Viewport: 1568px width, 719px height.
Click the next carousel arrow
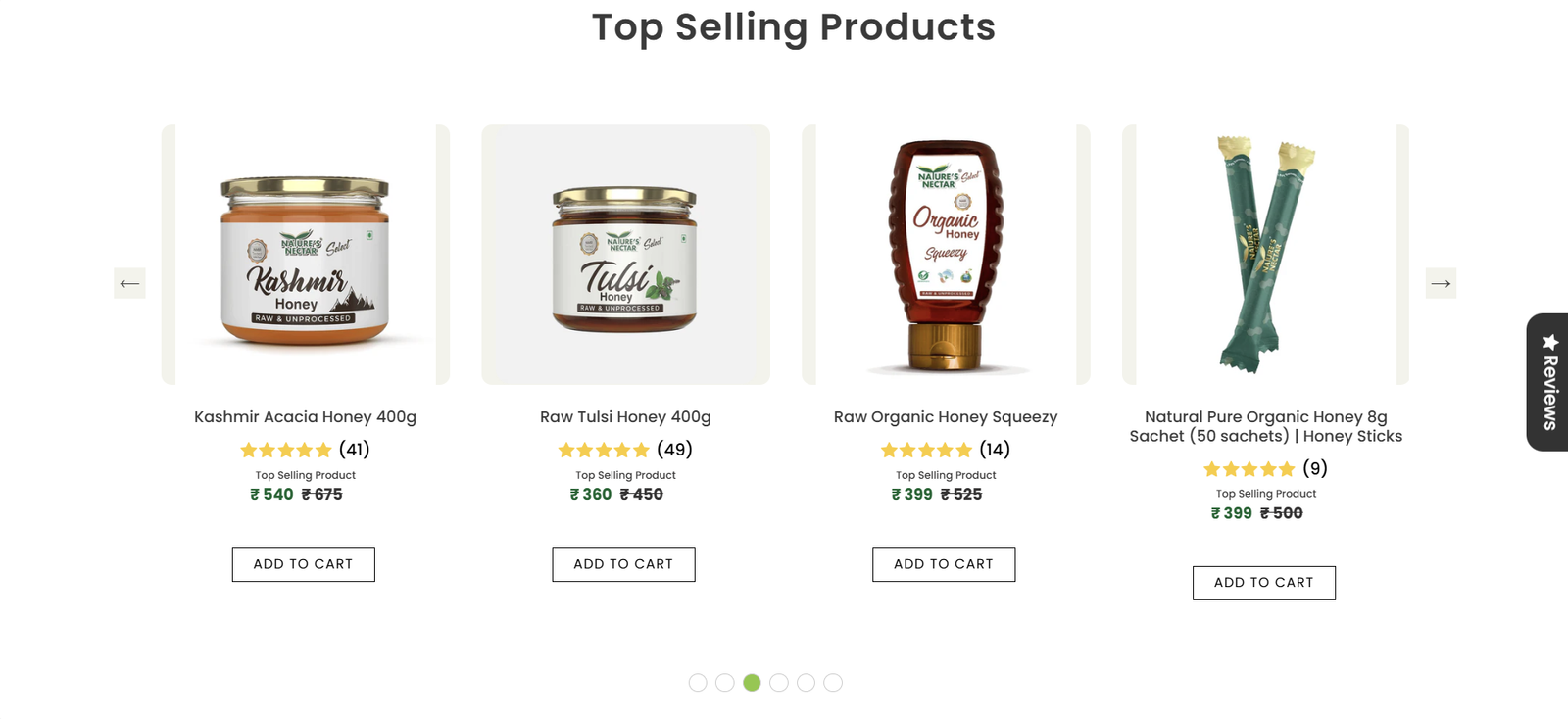1440,283
